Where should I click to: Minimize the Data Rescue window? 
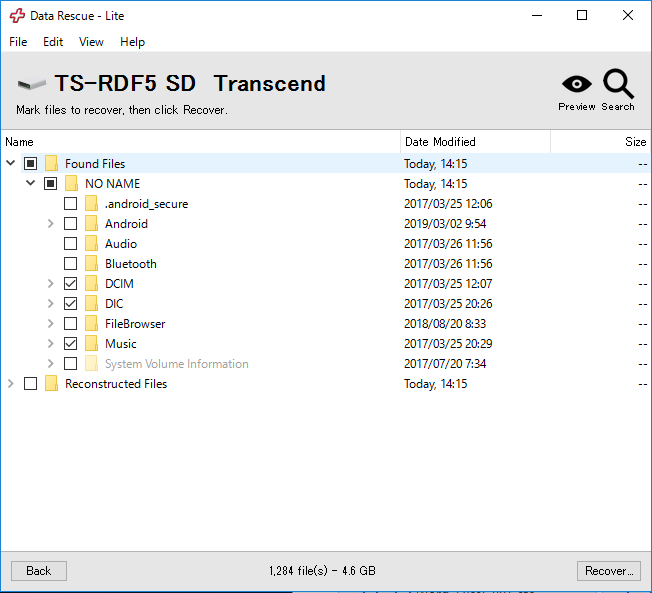coord(537,16)
